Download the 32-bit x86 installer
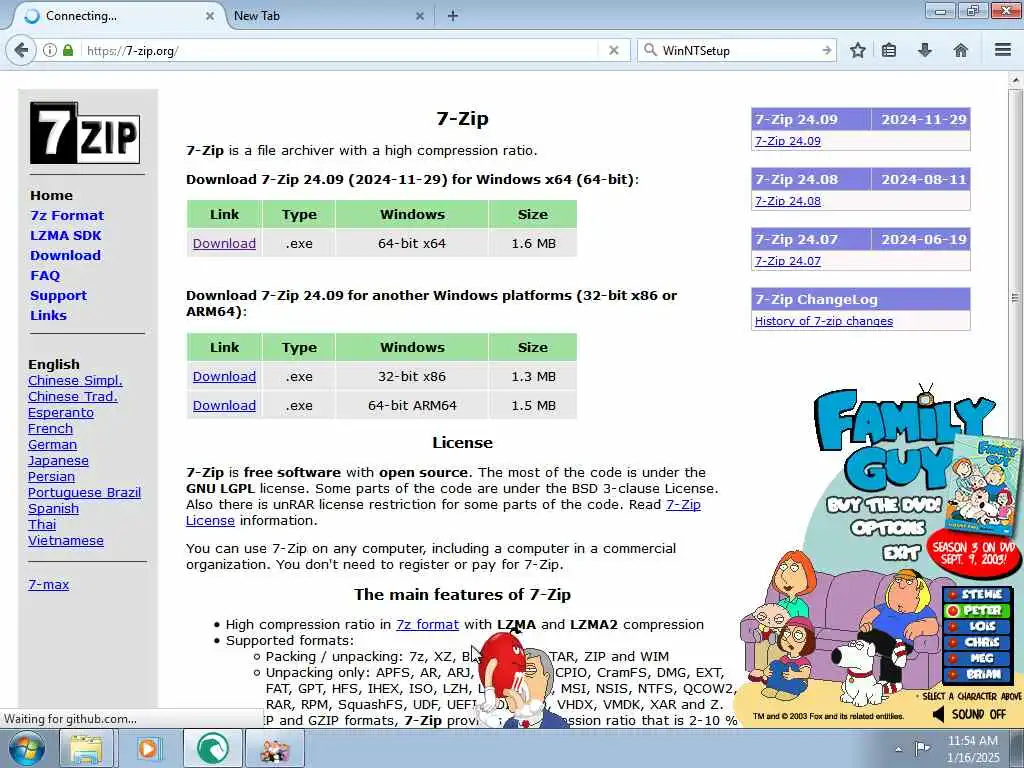This screenshot has width=1024, height=768. click(224, 377)
